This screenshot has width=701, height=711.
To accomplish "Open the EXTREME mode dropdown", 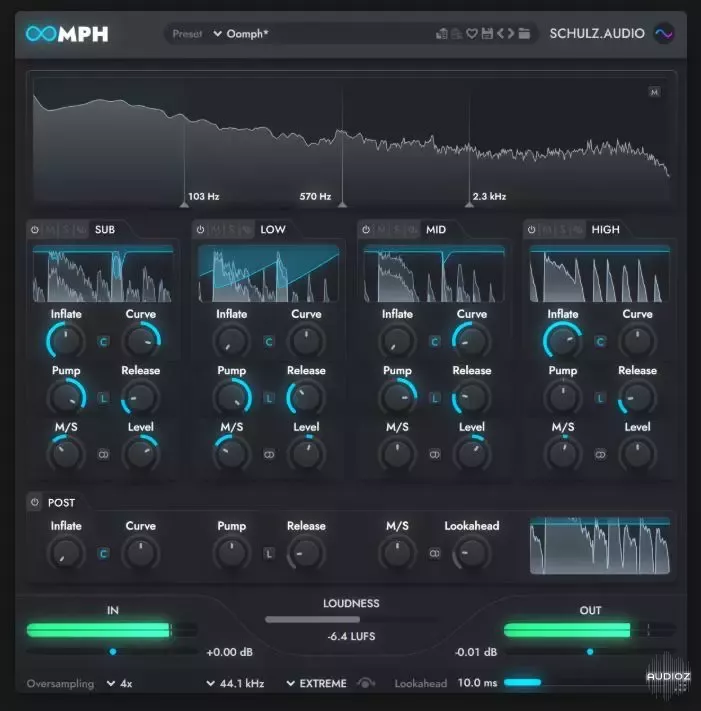I will click(316, 684).
